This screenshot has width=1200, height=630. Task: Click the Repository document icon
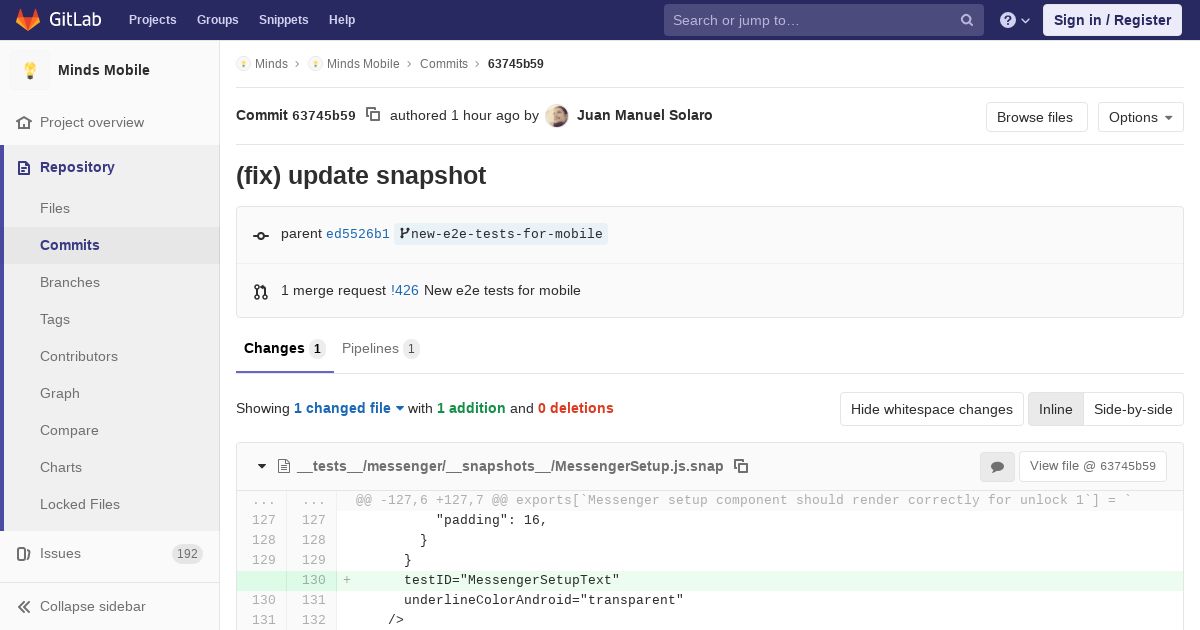click(24, 167)
